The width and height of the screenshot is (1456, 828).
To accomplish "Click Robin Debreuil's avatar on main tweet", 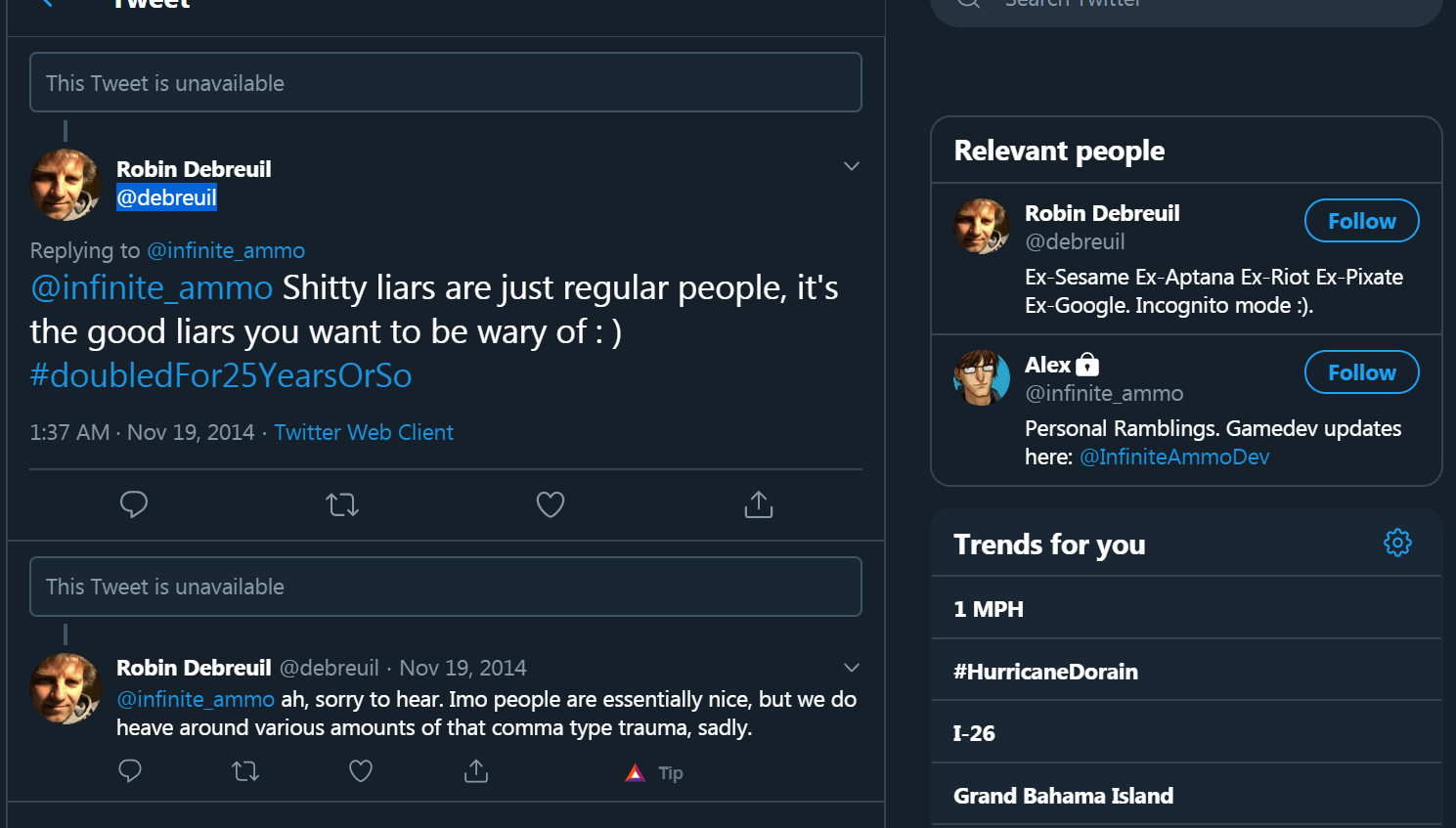I will (x=66, y=185).
